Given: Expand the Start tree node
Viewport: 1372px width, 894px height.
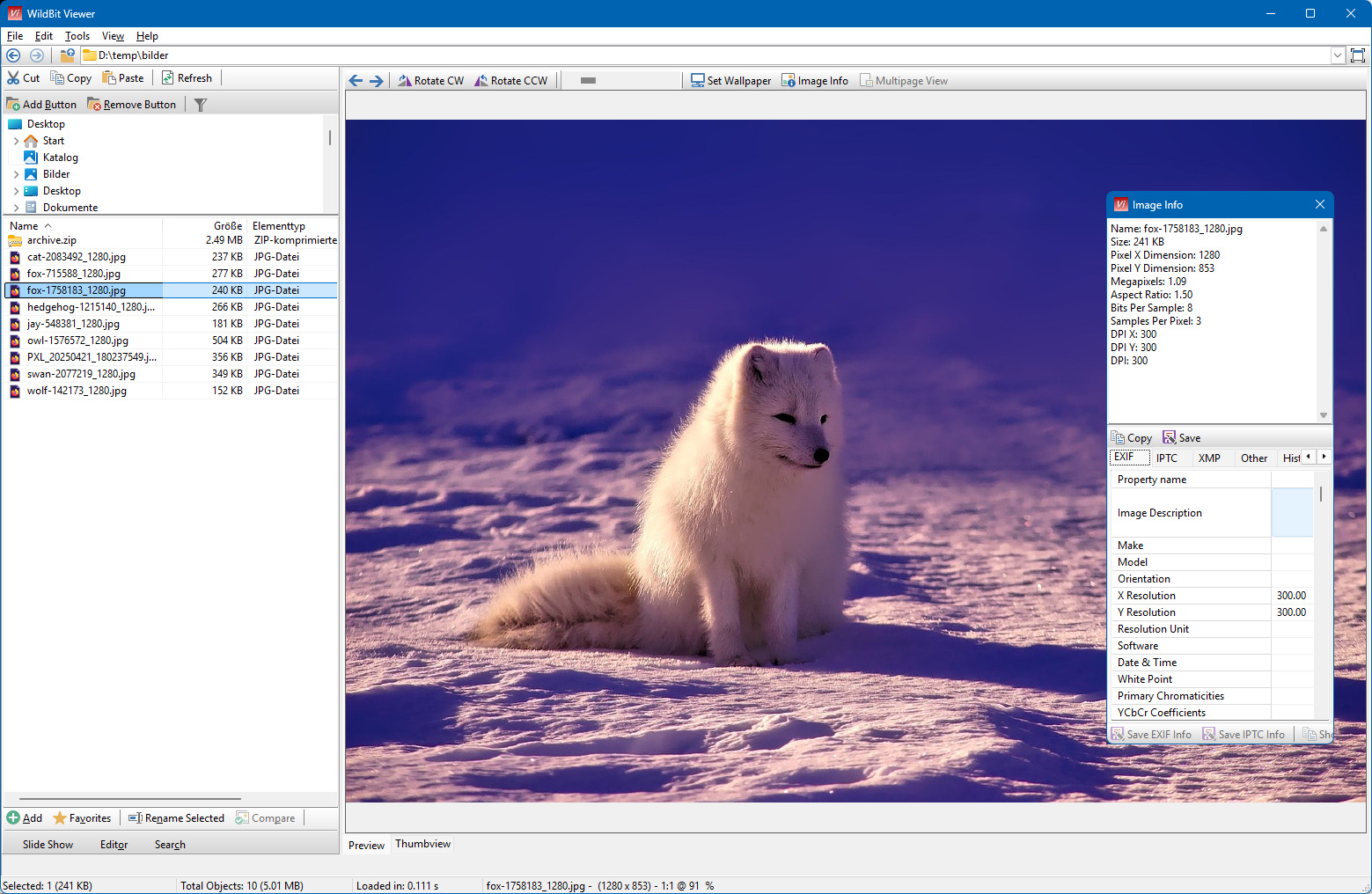Looking at the screenshot, I should pyautogui.click(x=16, y=141).
